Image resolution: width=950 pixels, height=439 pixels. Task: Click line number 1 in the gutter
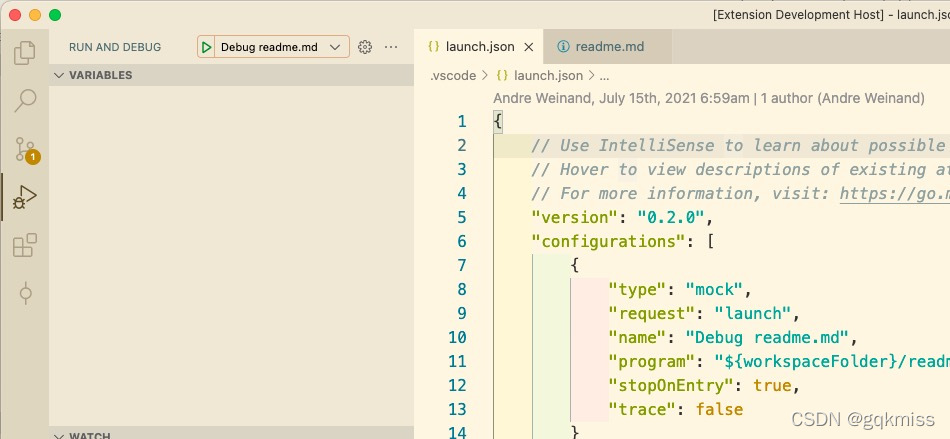point(462,122)
